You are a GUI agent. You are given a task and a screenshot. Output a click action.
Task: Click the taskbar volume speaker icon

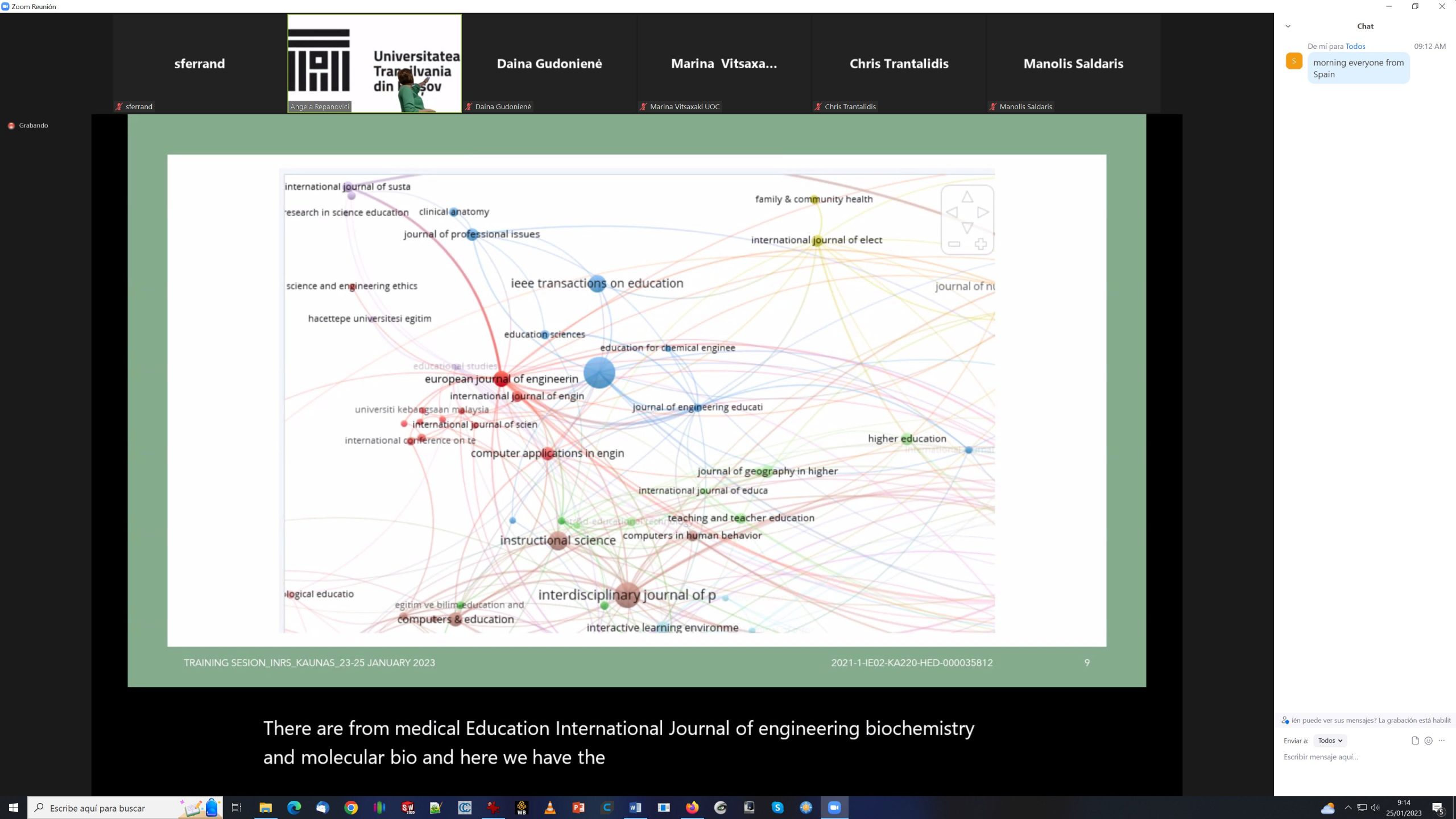click(1375, 808)
